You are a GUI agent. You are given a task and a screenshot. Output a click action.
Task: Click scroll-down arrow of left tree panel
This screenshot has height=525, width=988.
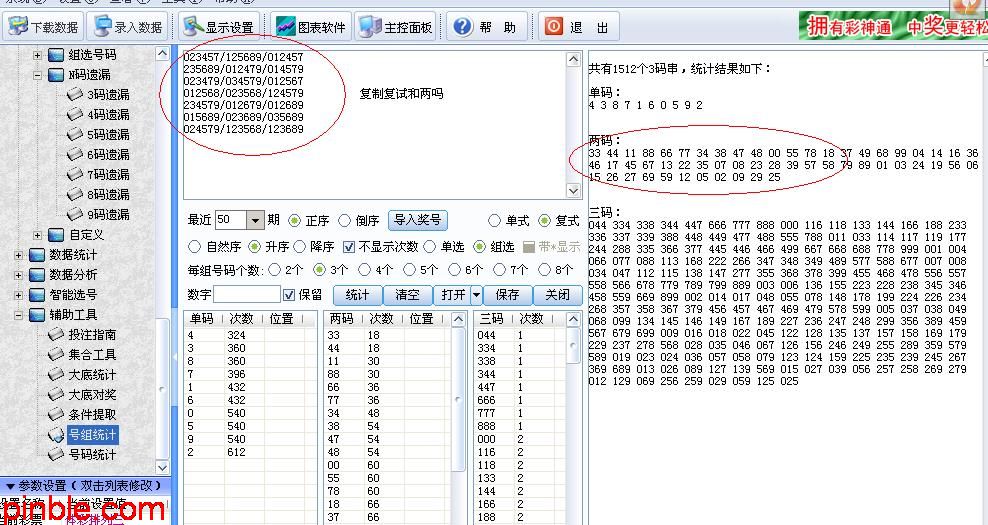pyautogui.click(x=162, y=467)
